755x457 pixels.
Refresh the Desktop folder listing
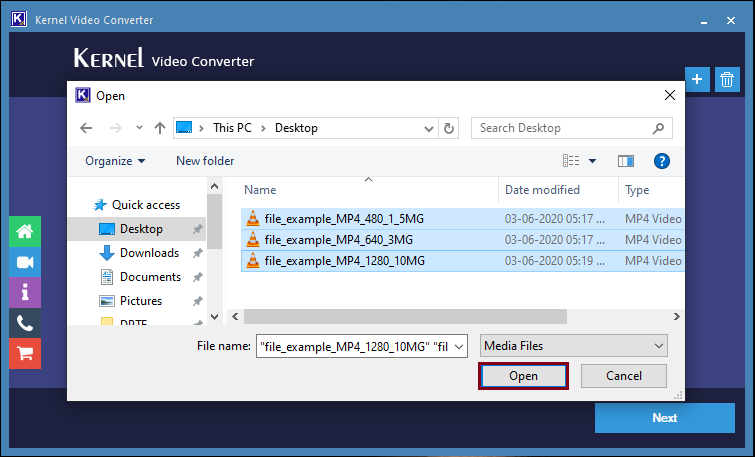click(x=449, y=129)
